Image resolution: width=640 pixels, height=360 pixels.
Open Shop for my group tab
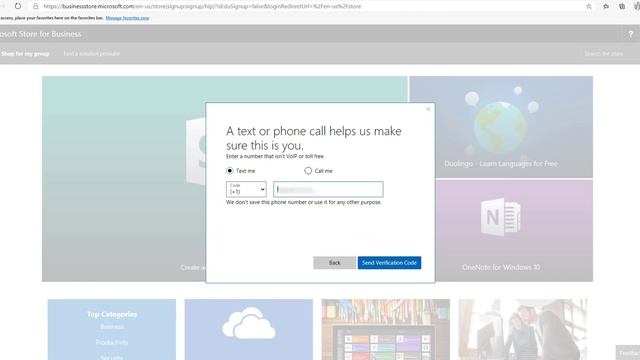(25, 53)
